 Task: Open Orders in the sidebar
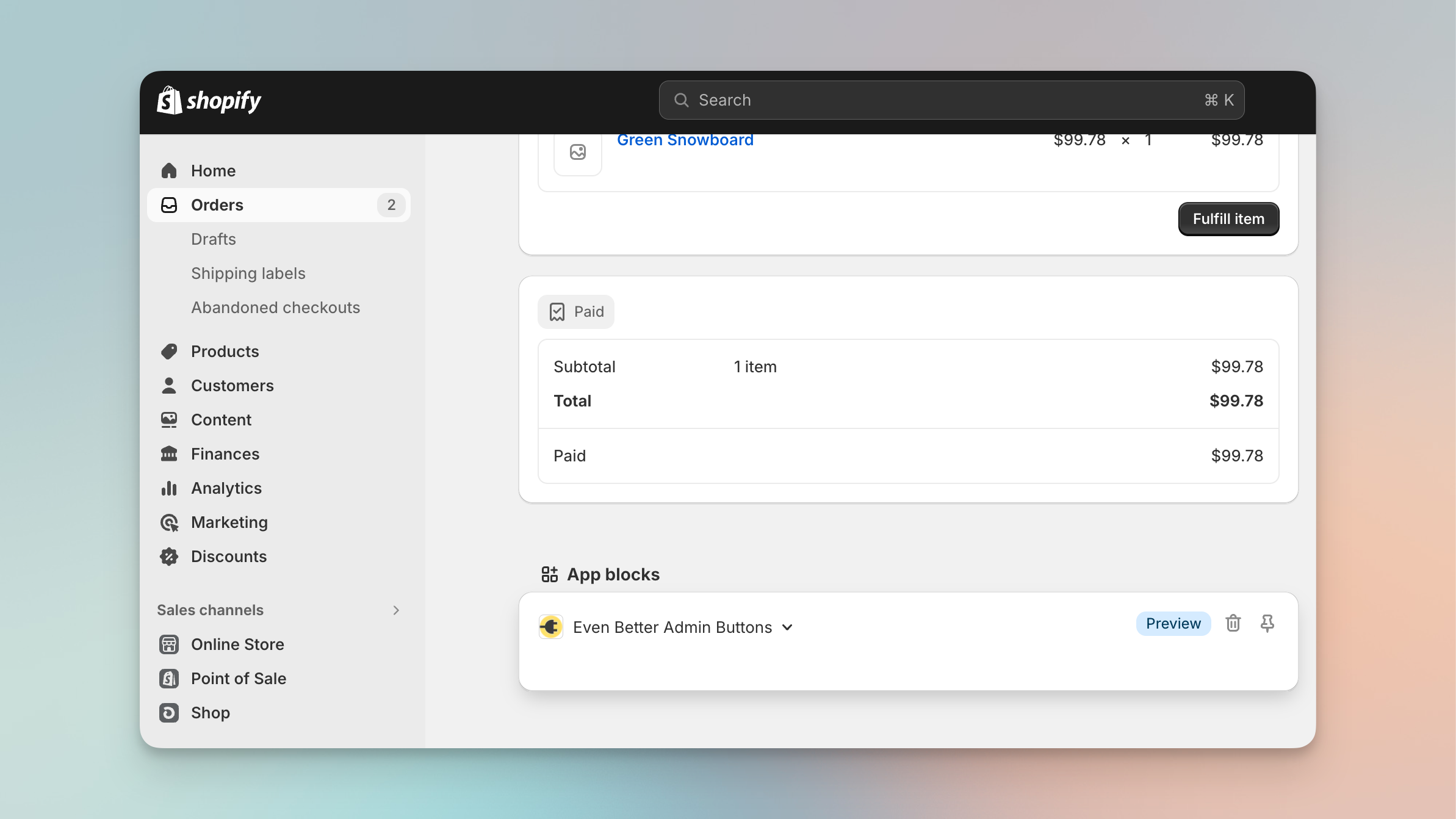pos(279,205)
